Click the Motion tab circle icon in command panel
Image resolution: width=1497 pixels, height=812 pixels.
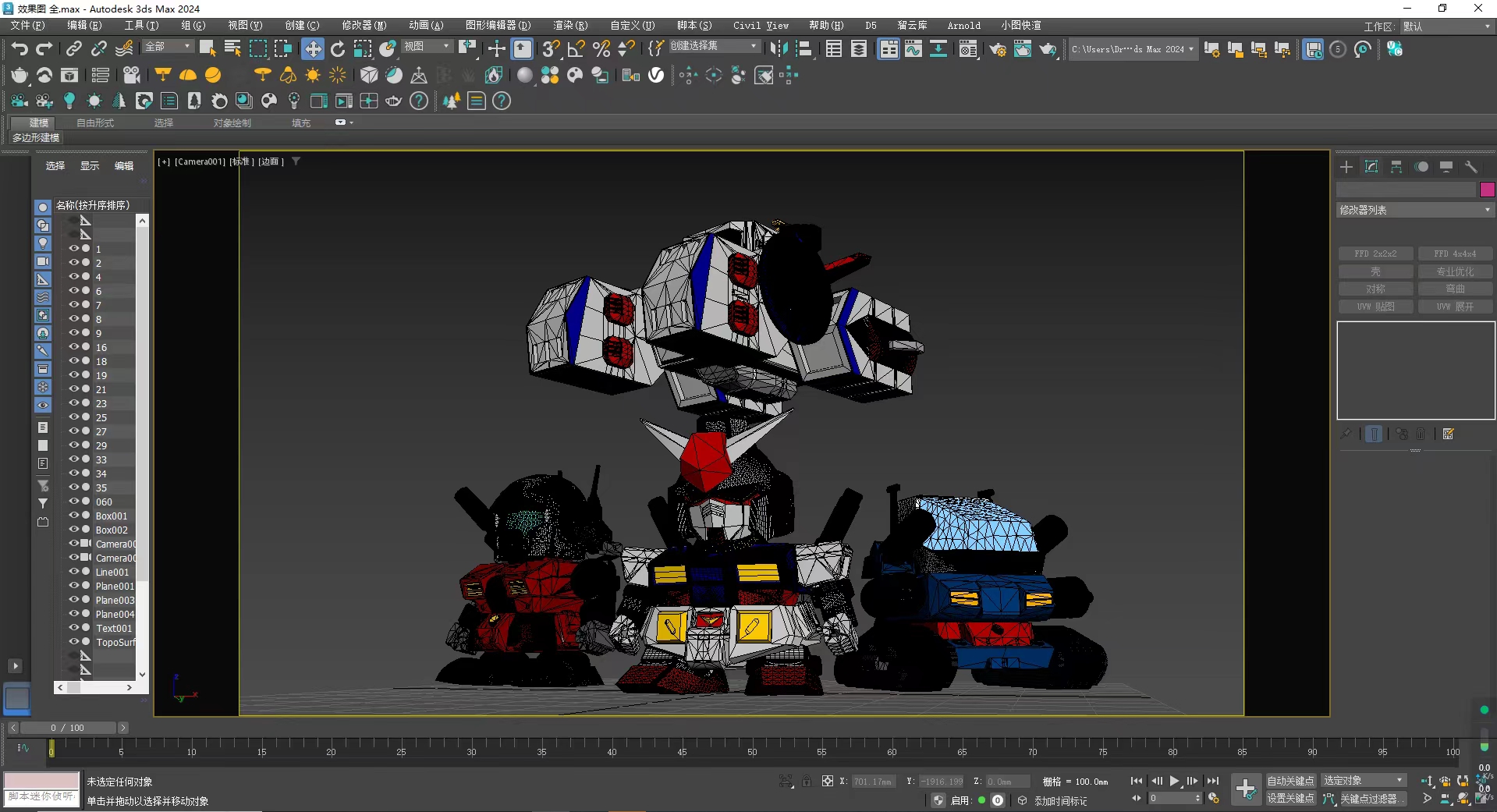click(1422, 167)
